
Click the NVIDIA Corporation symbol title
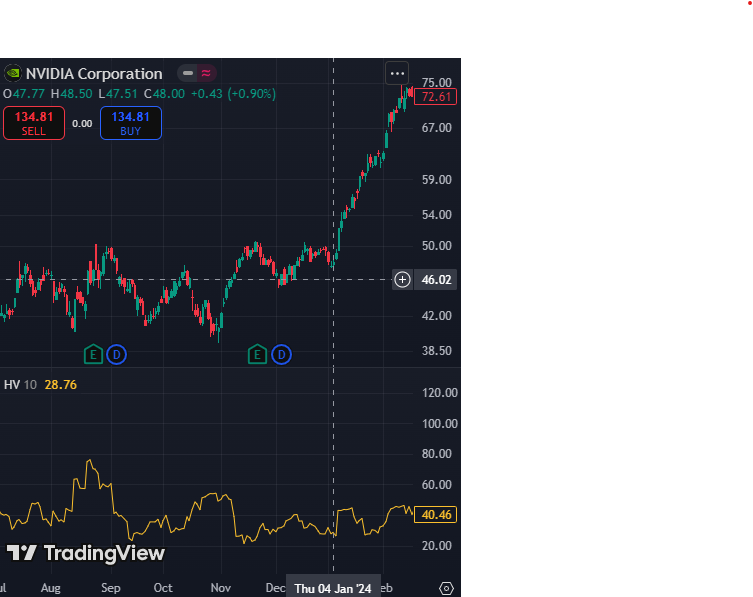(x=94, y=73)
